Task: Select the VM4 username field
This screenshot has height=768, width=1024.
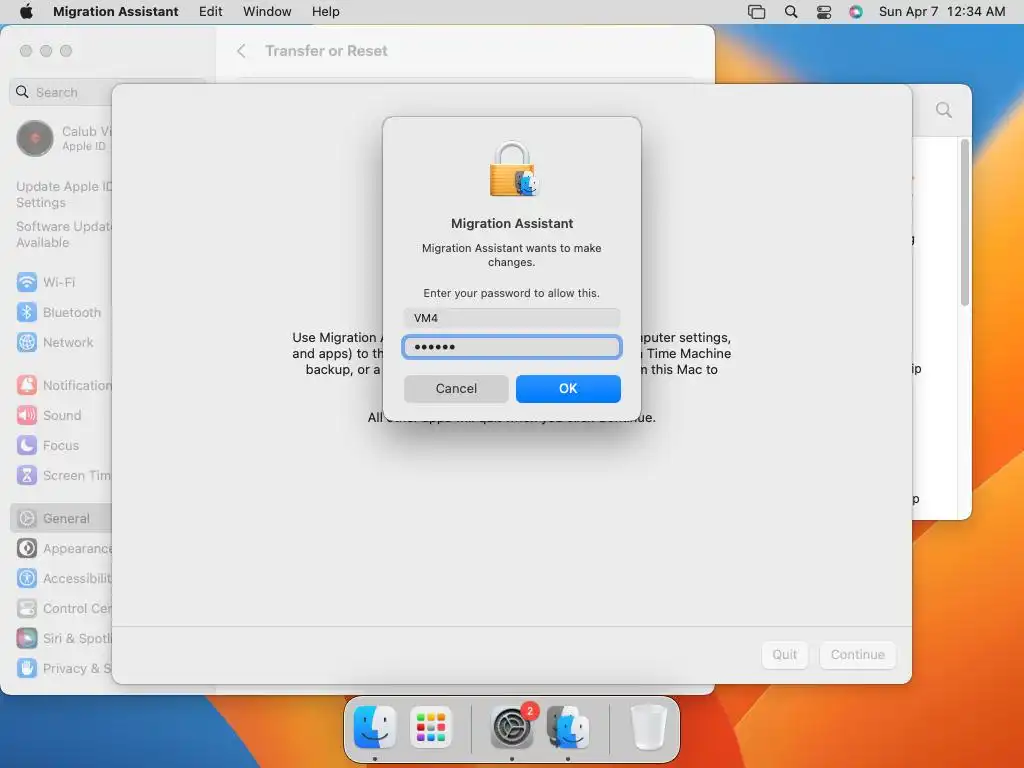Action: (511, 318)
